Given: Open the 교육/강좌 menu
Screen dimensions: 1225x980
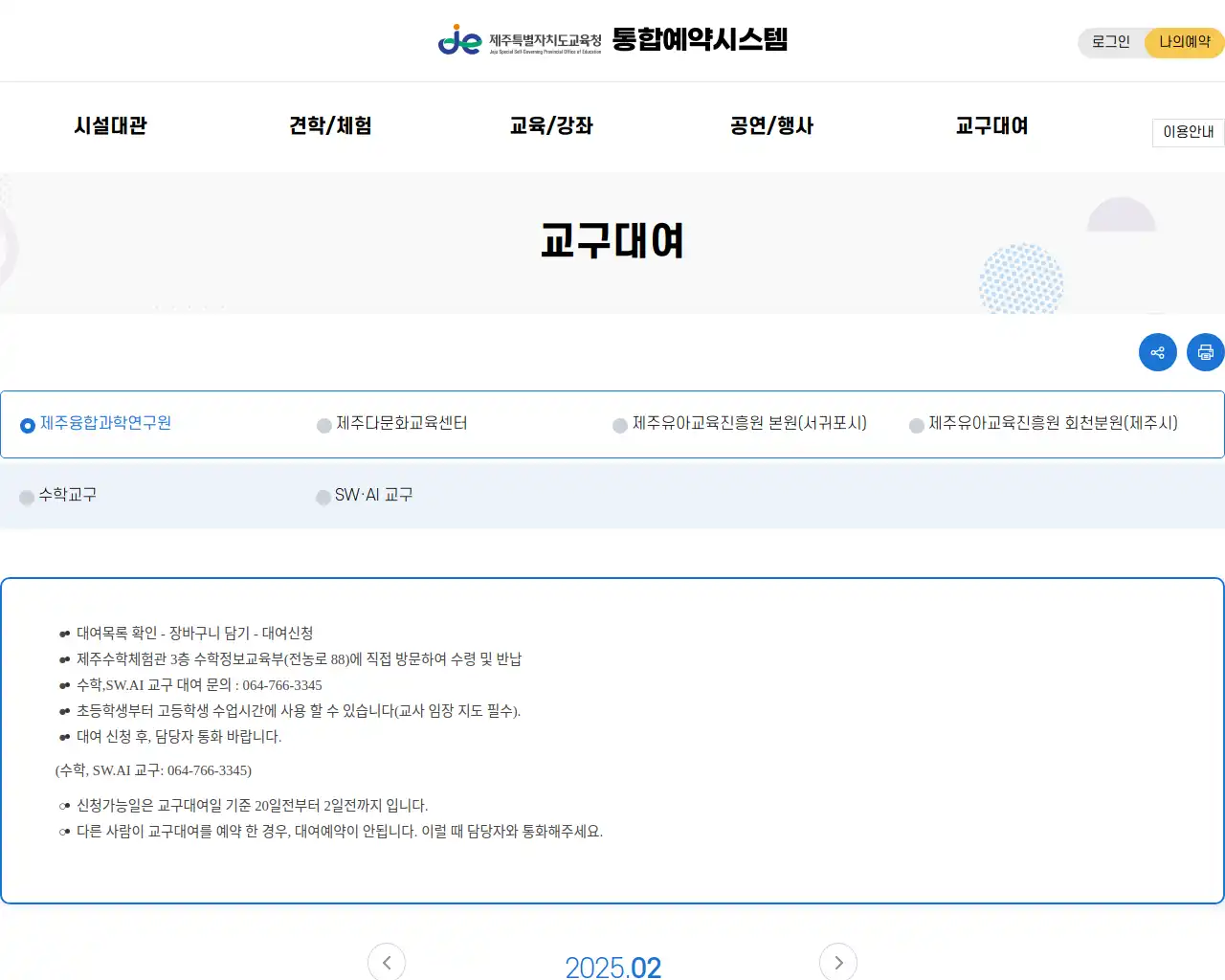Looking at the screenshot, I should click(551, 125).
